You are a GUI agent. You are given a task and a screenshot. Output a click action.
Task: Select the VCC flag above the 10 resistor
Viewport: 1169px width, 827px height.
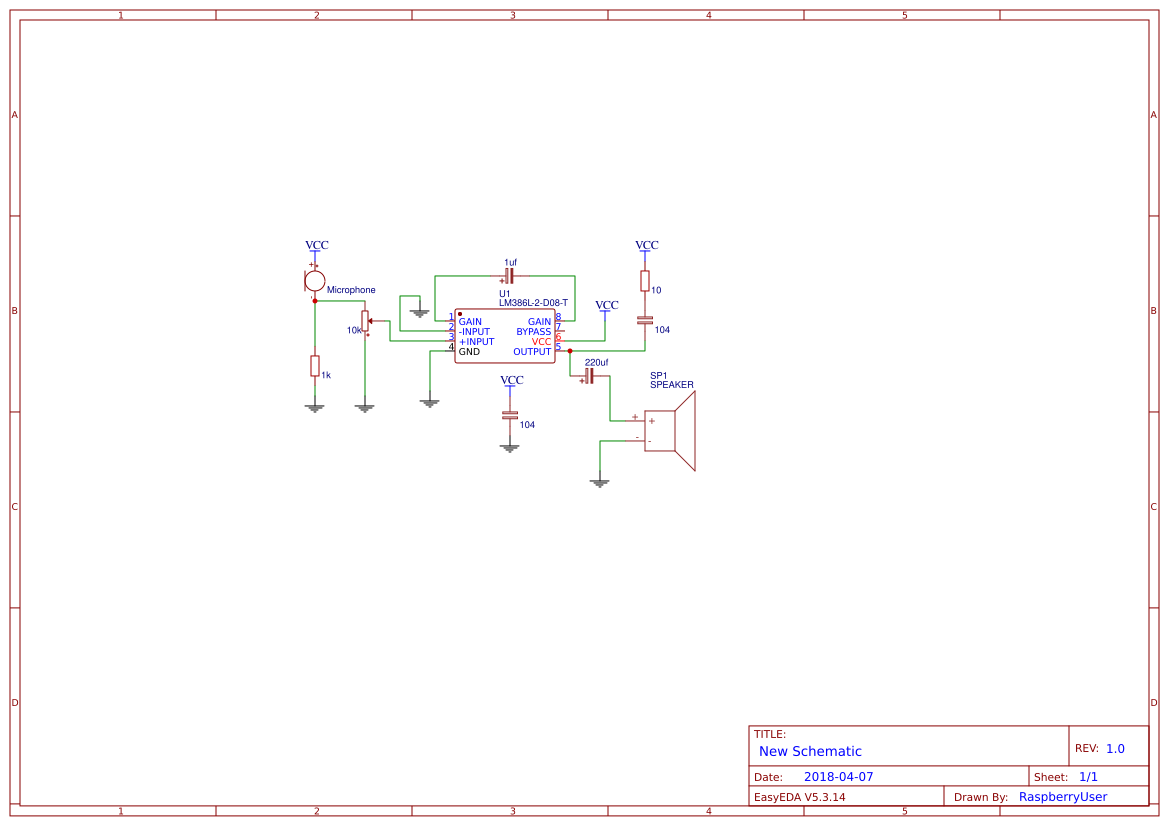coord(647,245)
